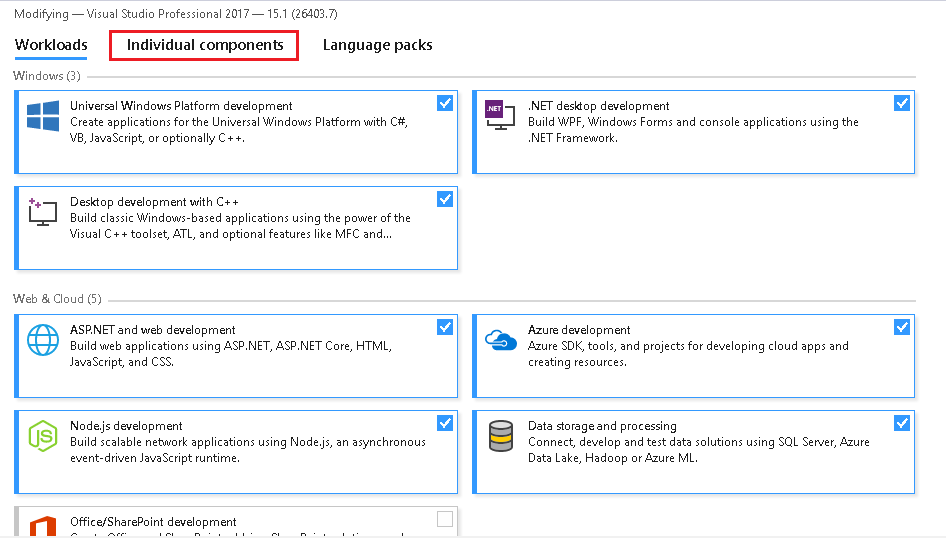Viewport: 946px width, 538px height.
Task: Click the ASP.NET globe icon
Action: click(43, 340)
